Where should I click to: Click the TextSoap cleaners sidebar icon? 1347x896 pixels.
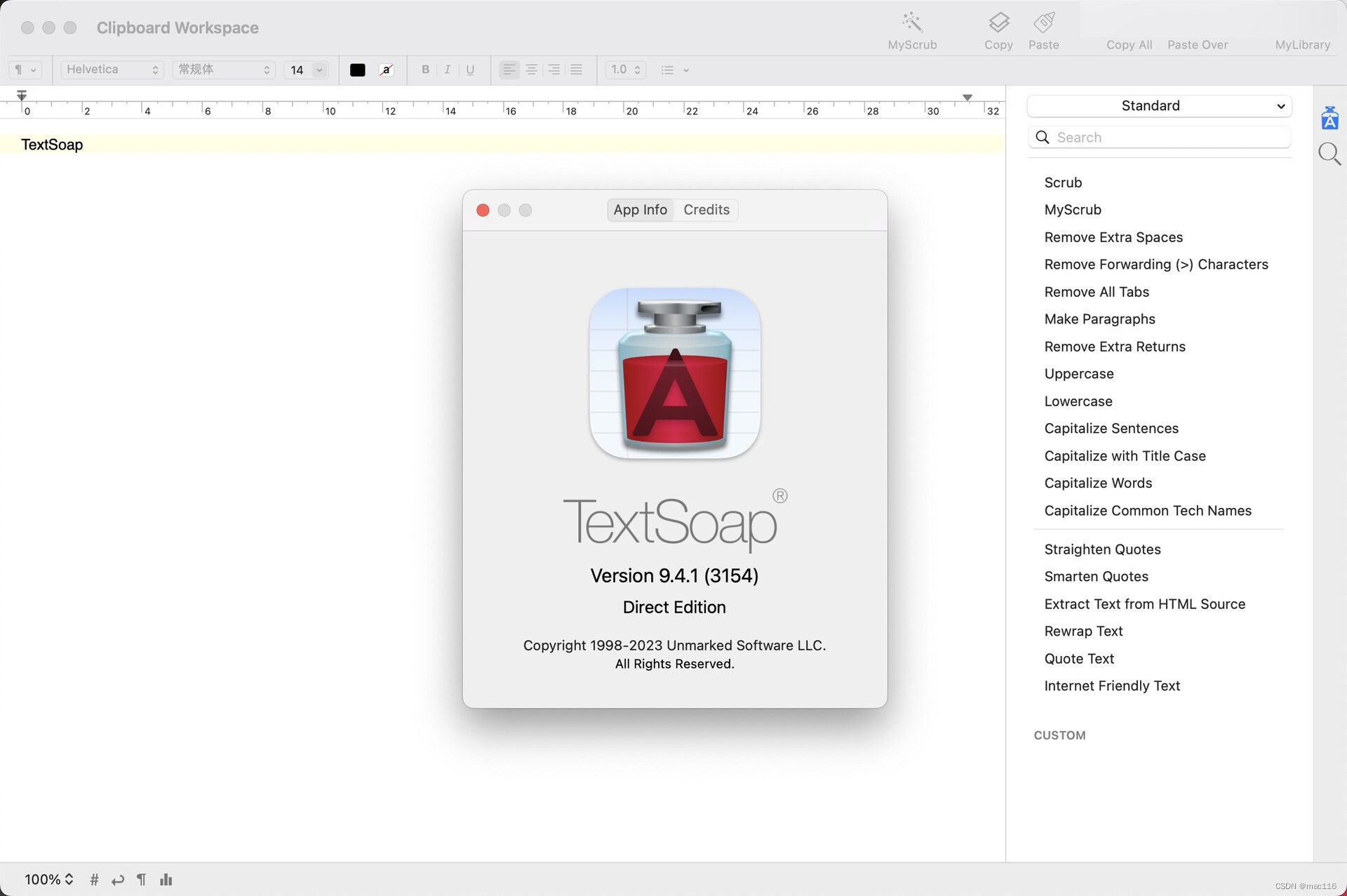(1329, 118)
